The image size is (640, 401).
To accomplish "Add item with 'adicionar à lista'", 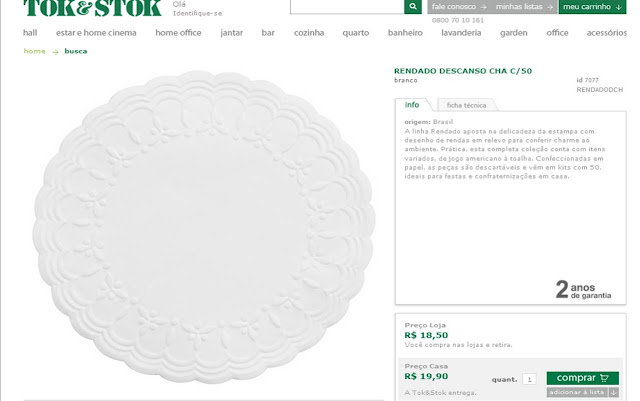I will click(x=577, y=392).
